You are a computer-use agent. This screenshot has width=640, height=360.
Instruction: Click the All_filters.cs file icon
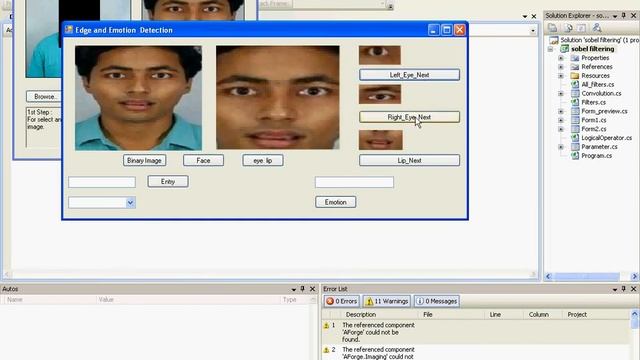point(575,84)
